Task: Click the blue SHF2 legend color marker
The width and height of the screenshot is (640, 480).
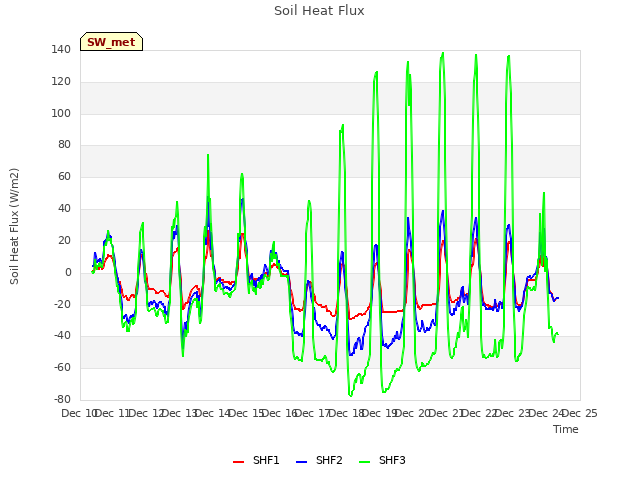Action: 301,462
